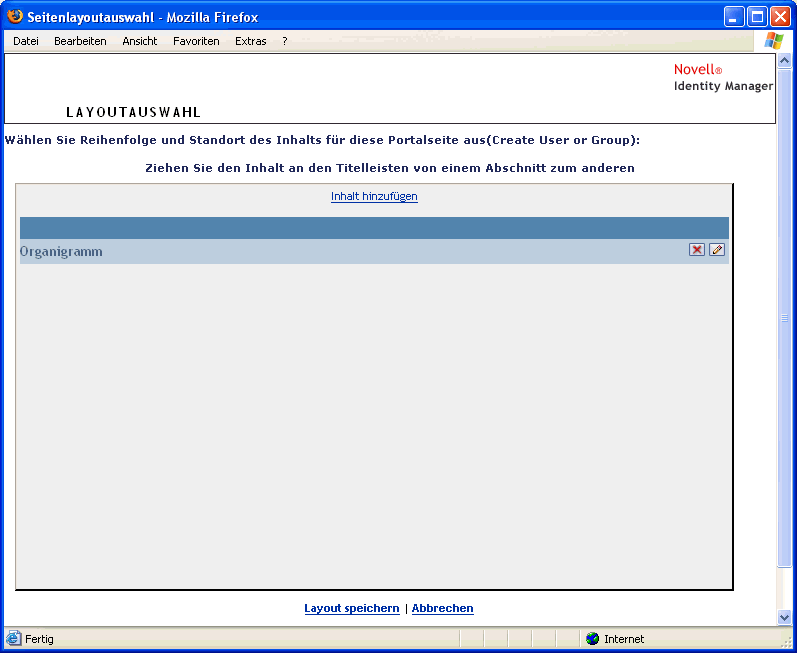
Task: Click the Internet status bar label
Action: [624, 639]
